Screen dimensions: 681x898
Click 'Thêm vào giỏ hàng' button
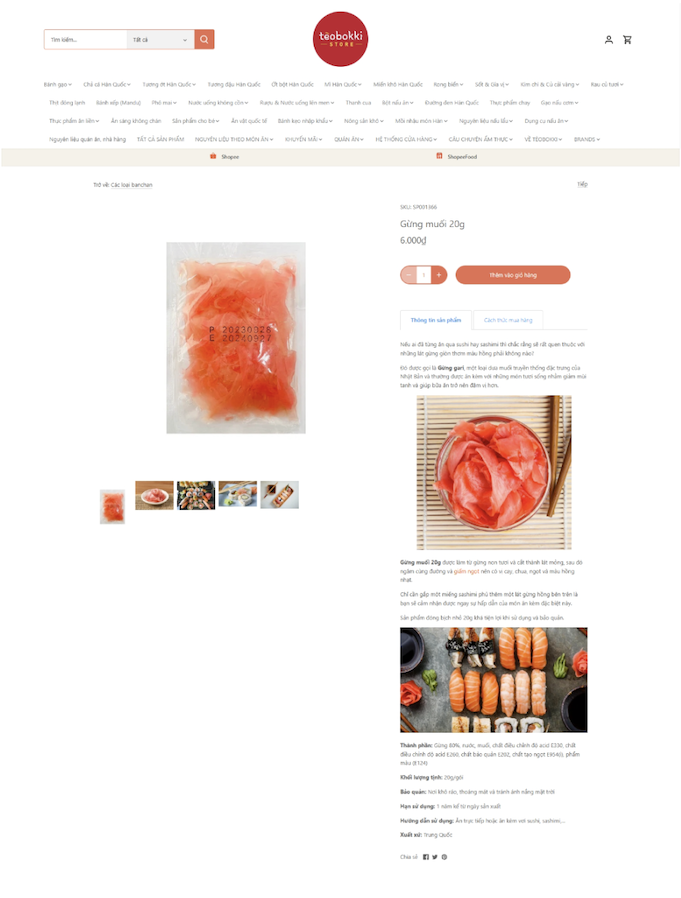[x=513, y=275]
